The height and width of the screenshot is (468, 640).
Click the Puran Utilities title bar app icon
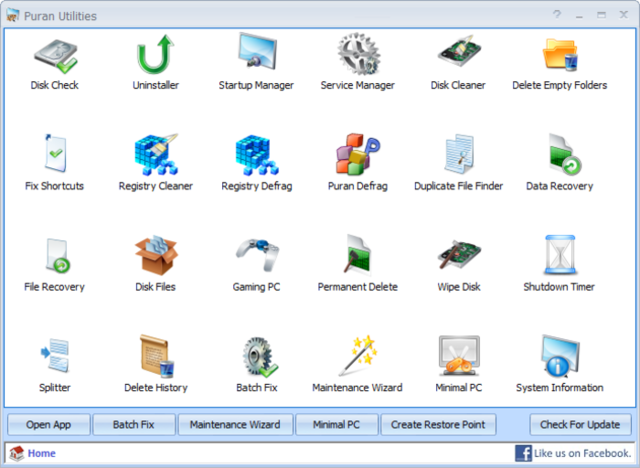coord(13,16)
